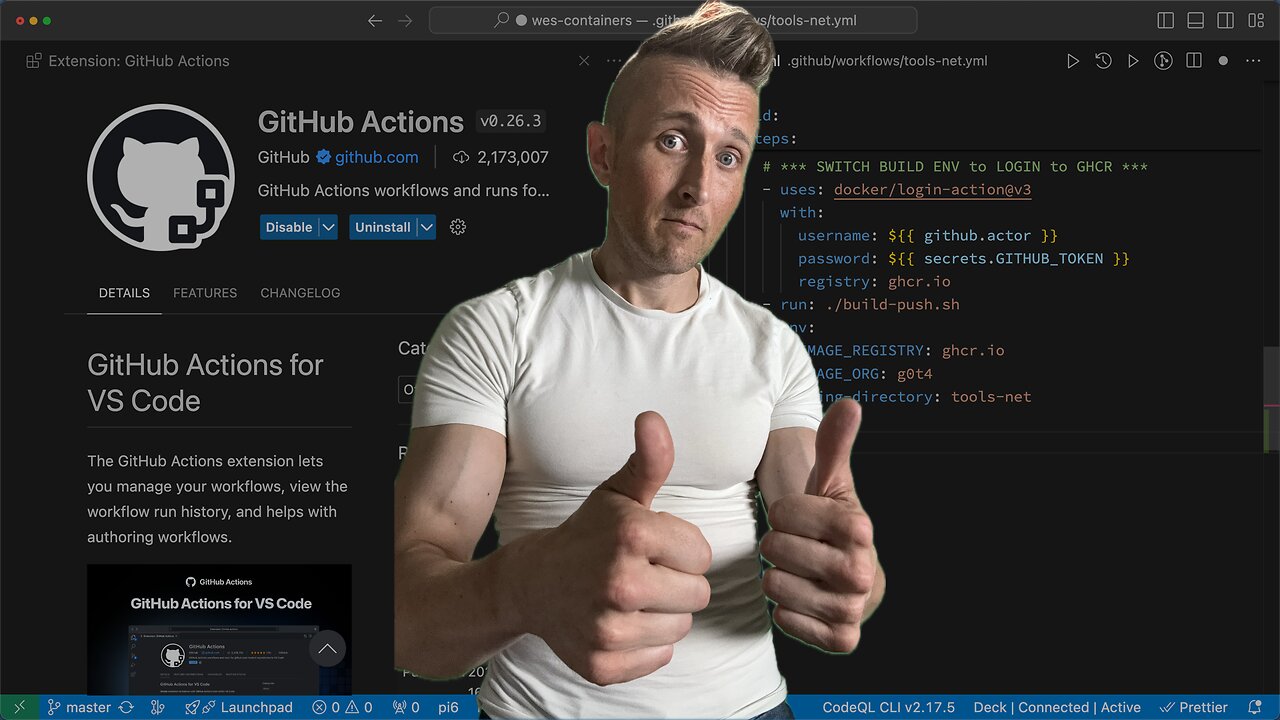
Task: Open editor more actions ellipsis menu
Action: coord(1253,61)
